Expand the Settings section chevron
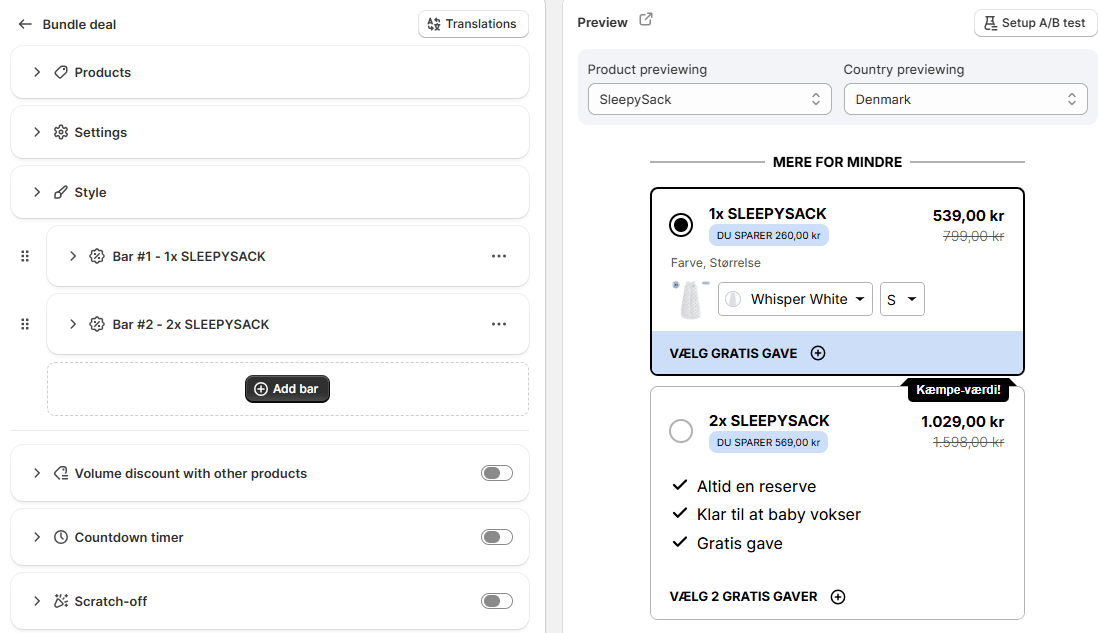The height and width of the screenshot is (633, 1102). click(x=37, y=132)
